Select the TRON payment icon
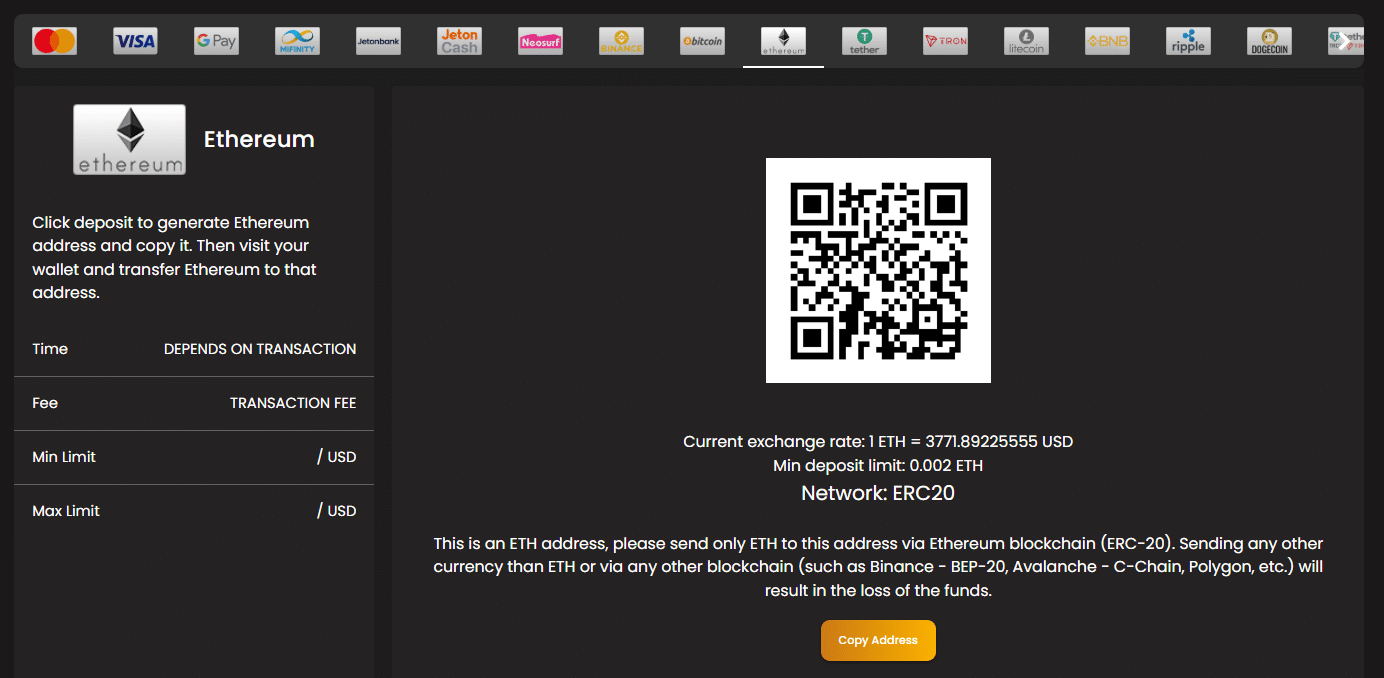 945,40
